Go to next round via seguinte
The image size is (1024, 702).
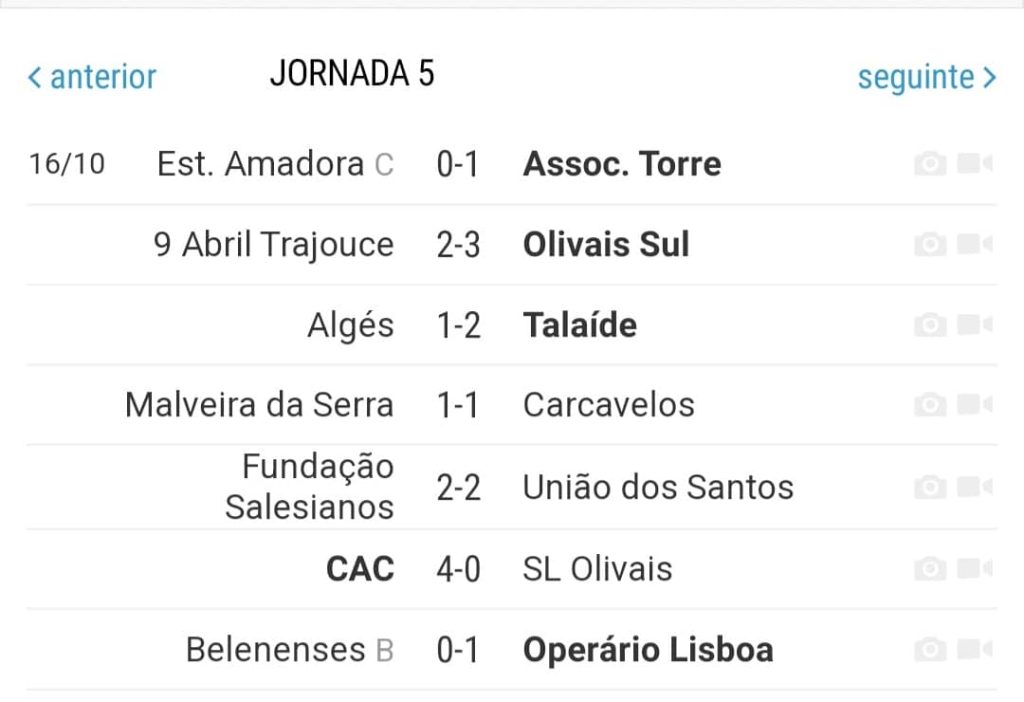point(927,78)
